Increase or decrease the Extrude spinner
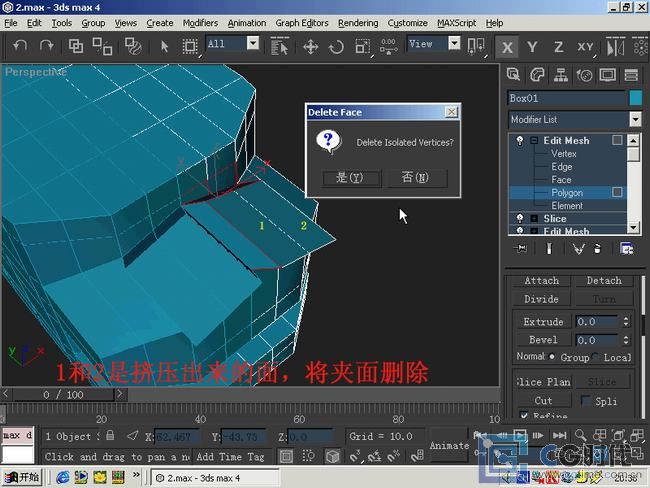Image resolution: width=650 pixels, height=488 pixels. coord(626,321)
